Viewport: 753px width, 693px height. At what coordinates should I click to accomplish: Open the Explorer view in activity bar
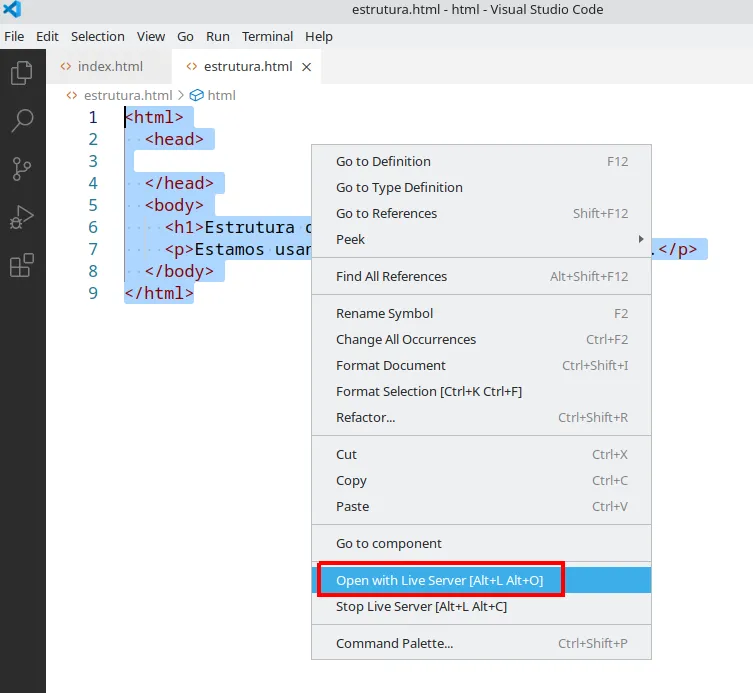click(22, 73)
